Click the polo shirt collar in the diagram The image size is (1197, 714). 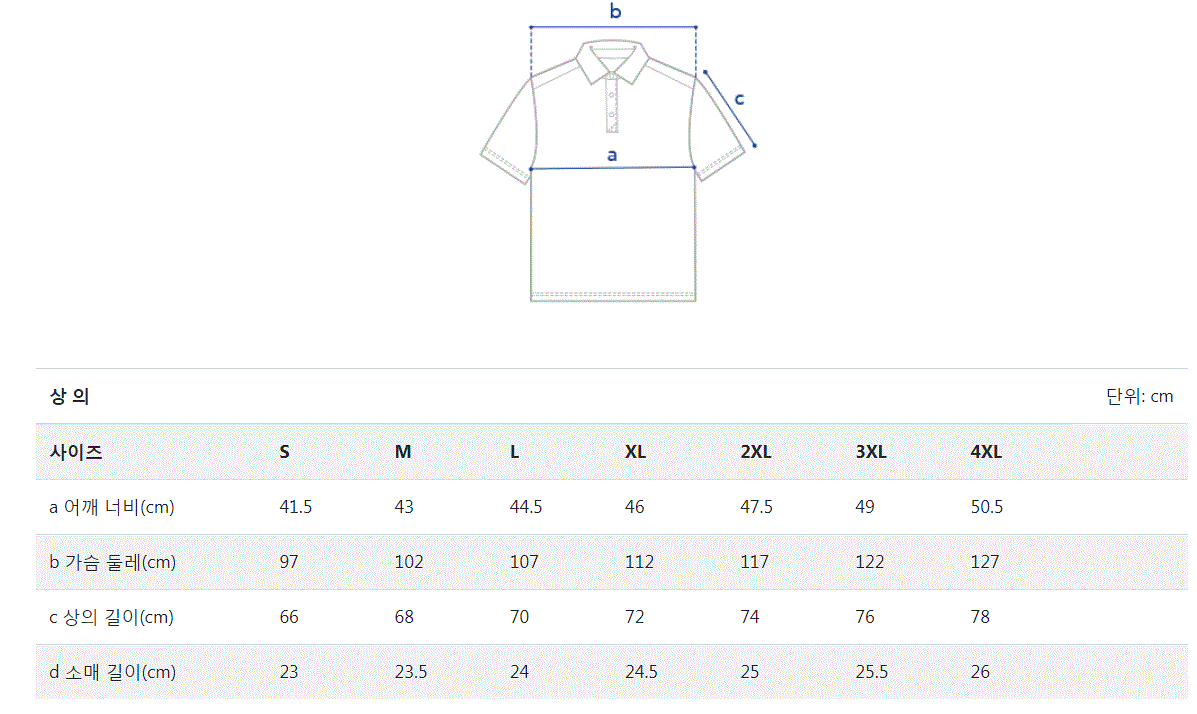pyautogui.click(x=612, y=60)
